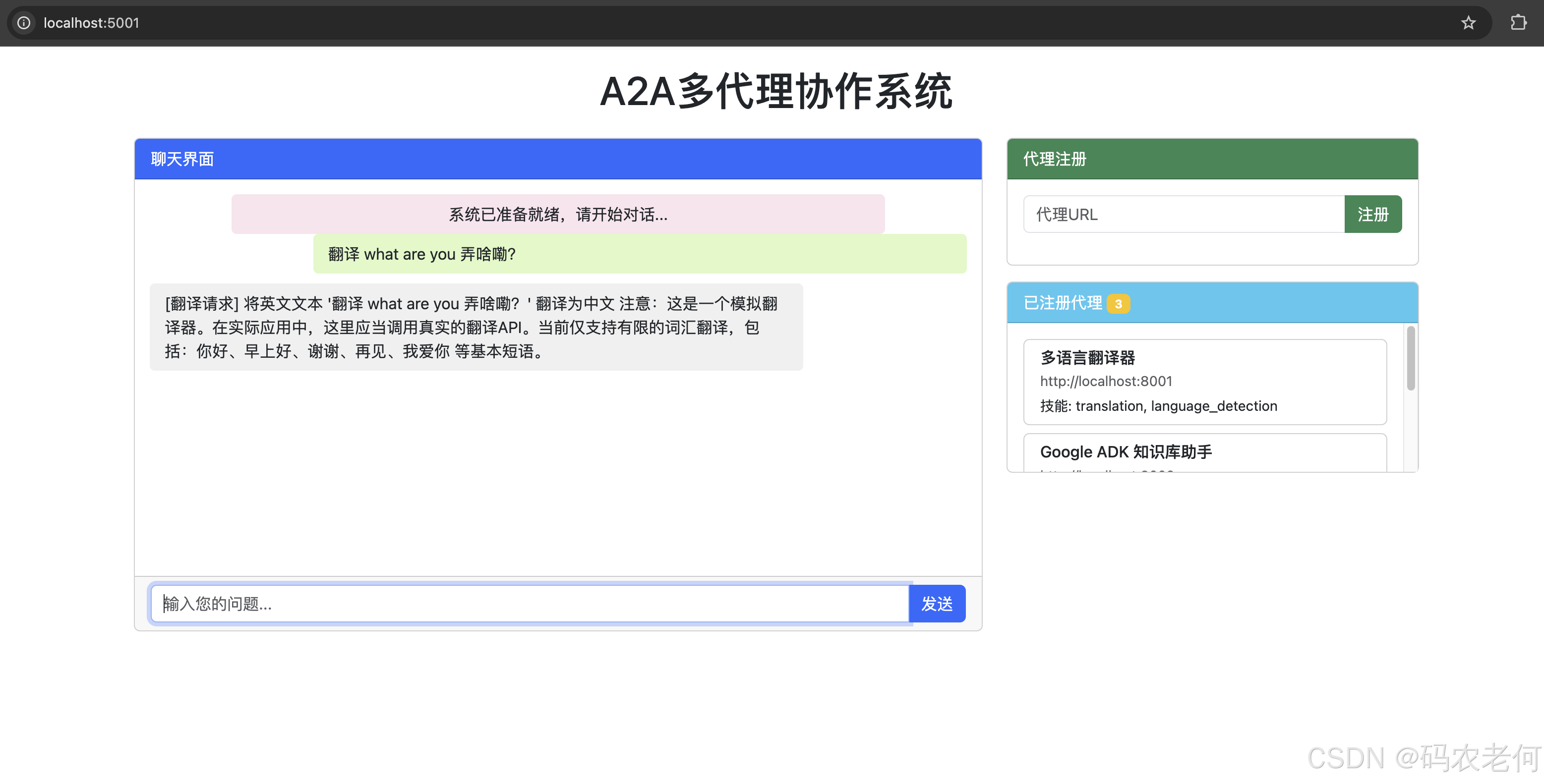Bookmark this page with the star icon
Image resolution: width=1544 pixels, height=784 pixels.
1468,23
